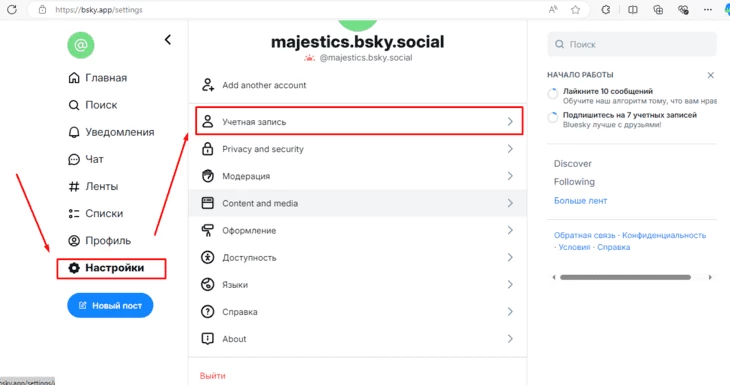
Task: Go to Ленты feeds section
Action: [x=93, y=186]
